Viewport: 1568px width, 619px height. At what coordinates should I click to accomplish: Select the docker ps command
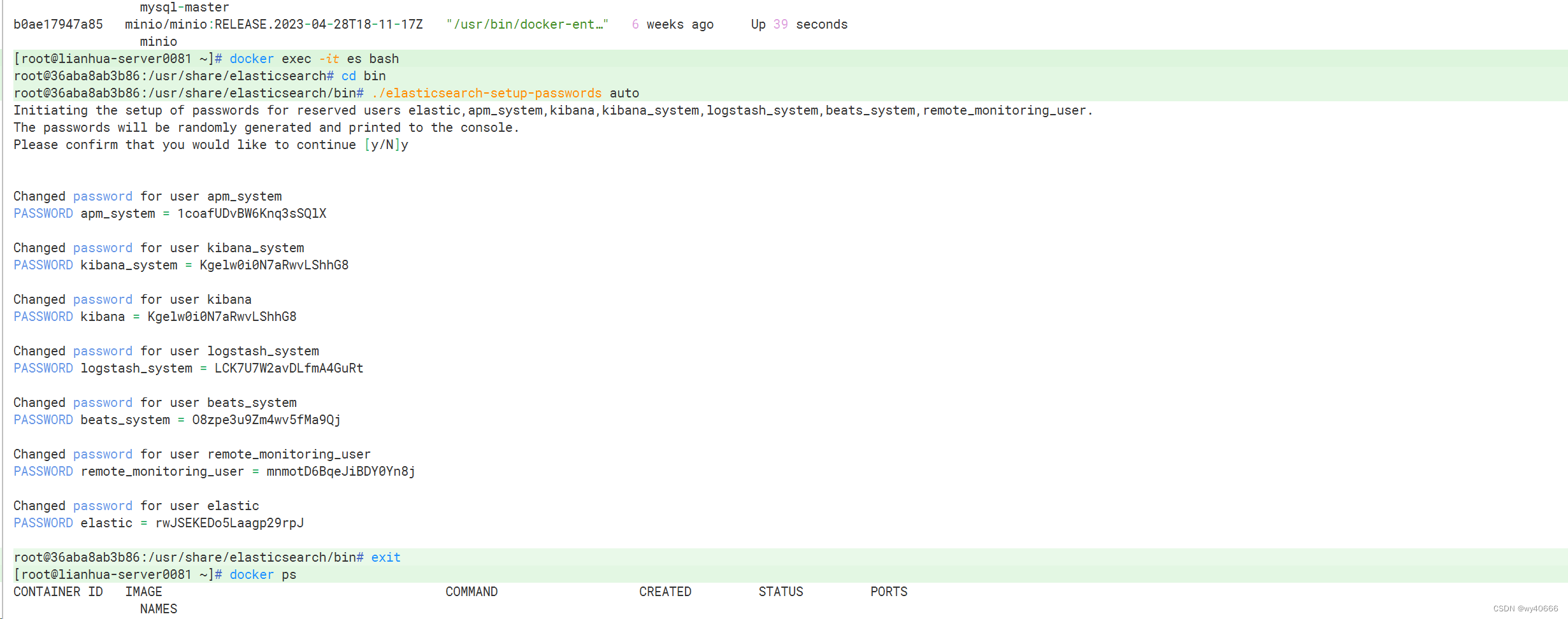click(261, 574)
